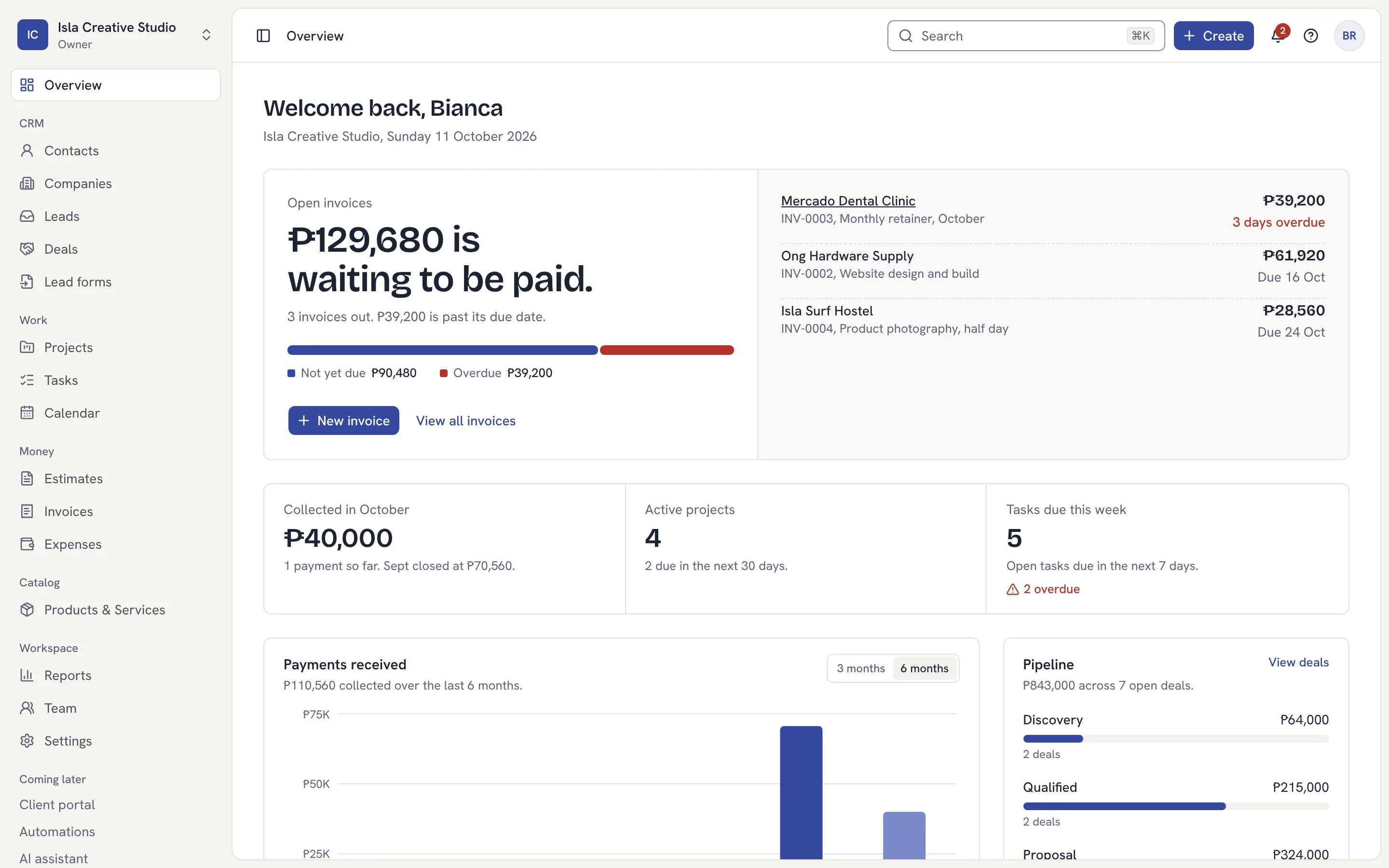Click the Estimates document icon

coord(27,478)
